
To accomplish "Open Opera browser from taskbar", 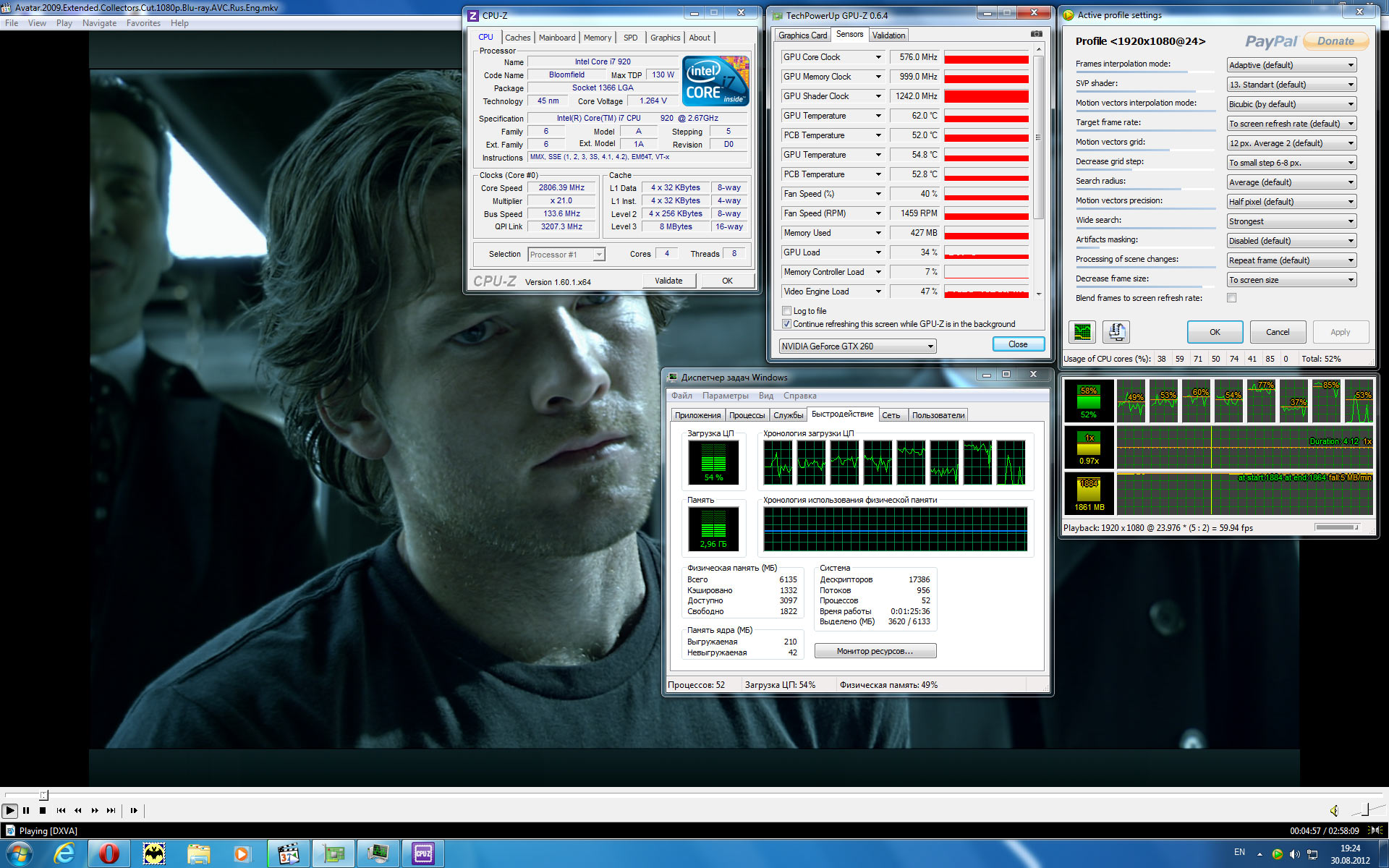I will point(109,854).
